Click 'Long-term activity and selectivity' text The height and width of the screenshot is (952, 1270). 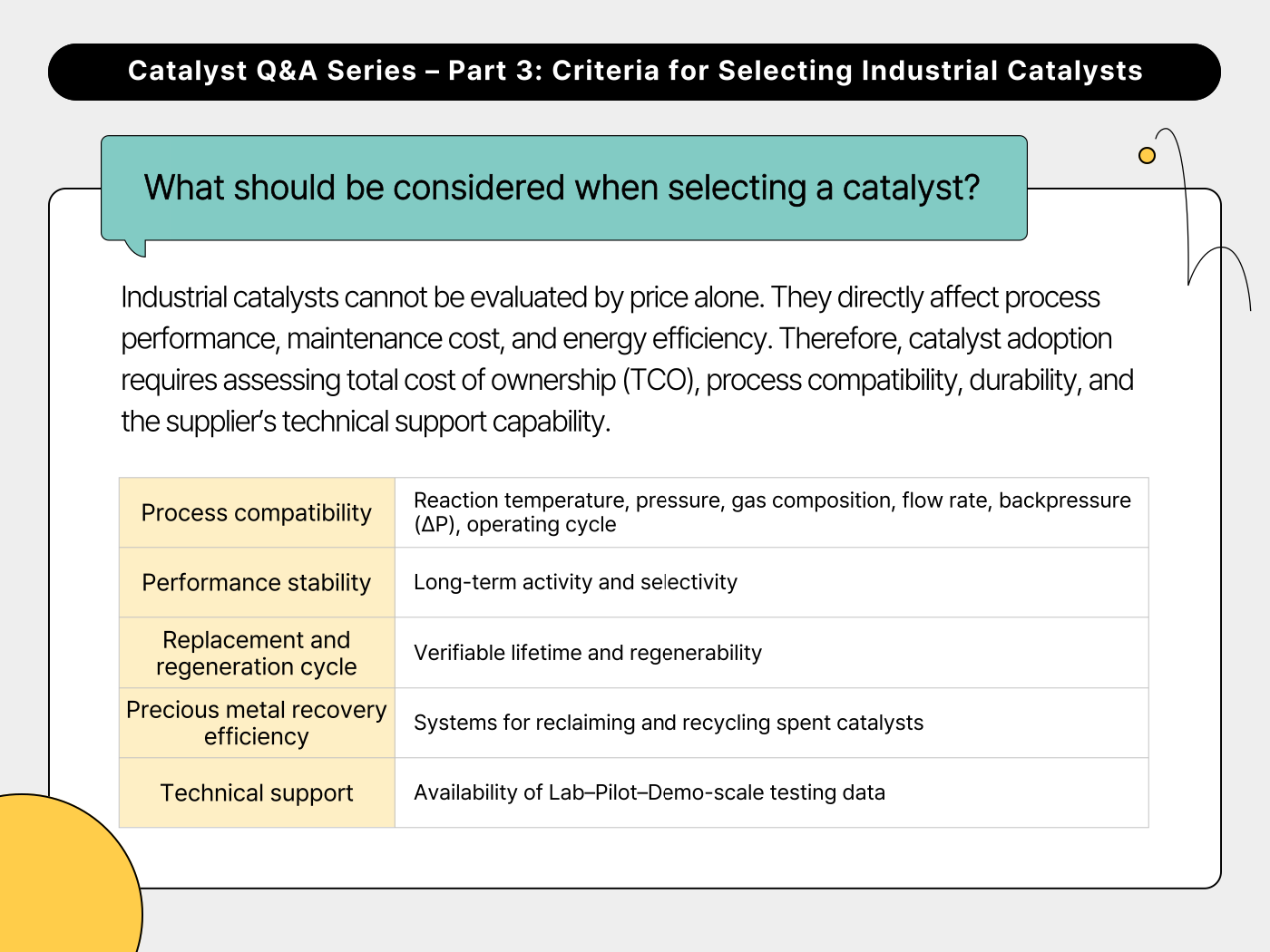pyautogui.click(x=575, y=582)
